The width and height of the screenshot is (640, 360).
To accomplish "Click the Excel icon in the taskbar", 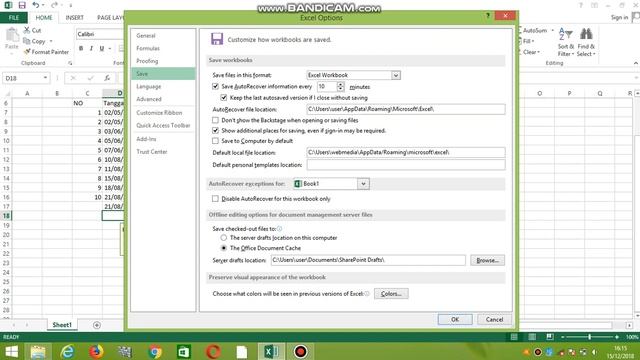I will point(271,351).
